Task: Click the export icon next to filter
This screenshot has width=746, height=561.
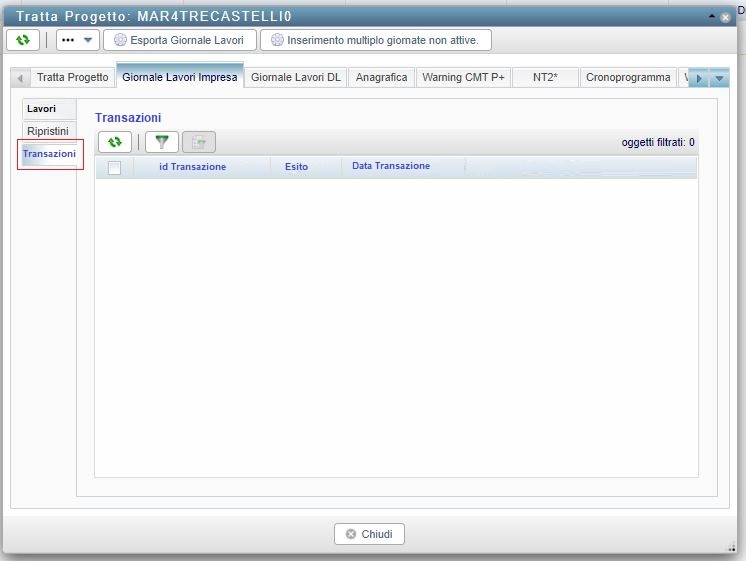Action: coord(198,143)
